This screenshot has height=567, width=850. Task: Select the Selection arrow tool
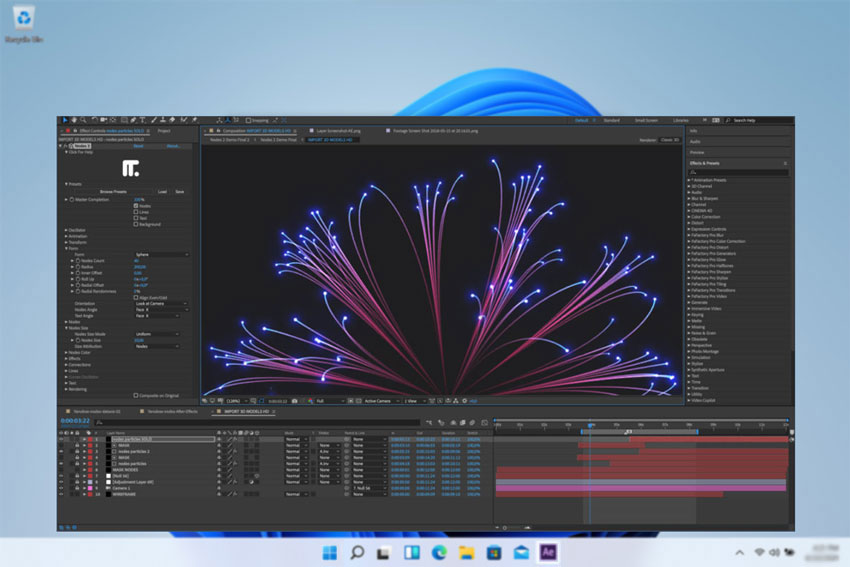[x=65, y=120]
